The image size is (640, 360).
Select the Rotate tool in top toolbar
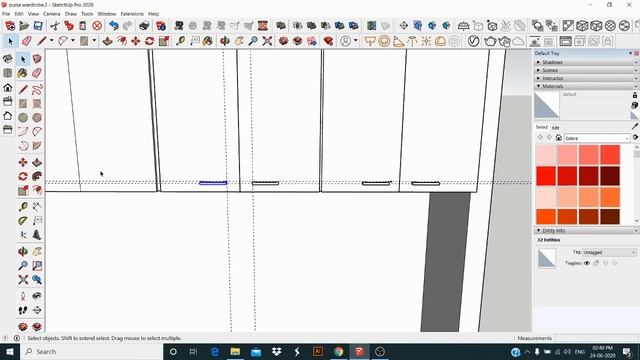coord(149,41)
